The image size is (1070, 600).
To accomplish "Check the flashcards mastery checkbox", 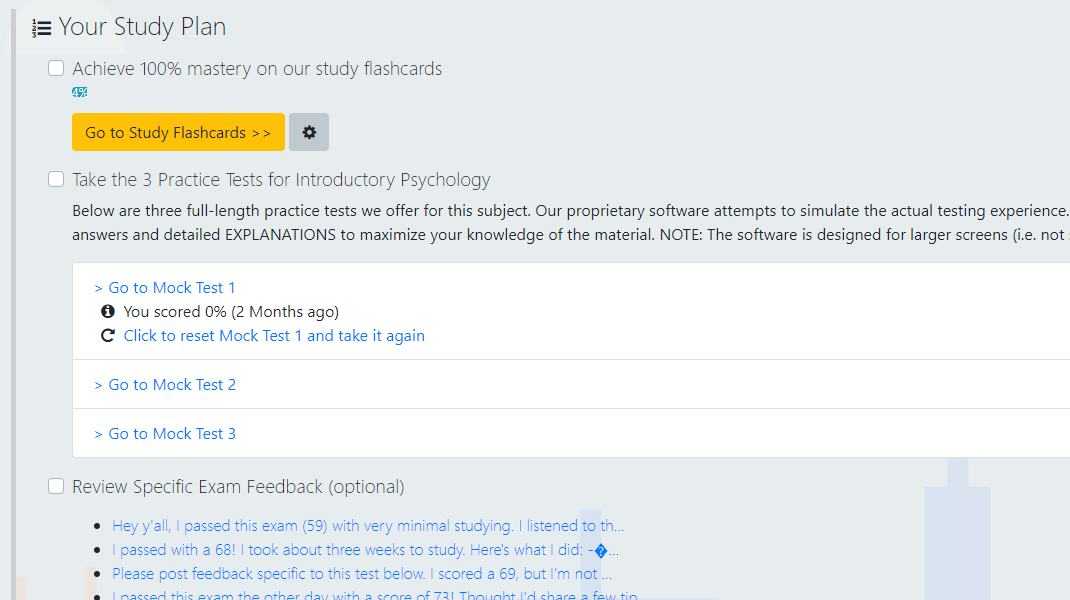I will tap(57, 69).
